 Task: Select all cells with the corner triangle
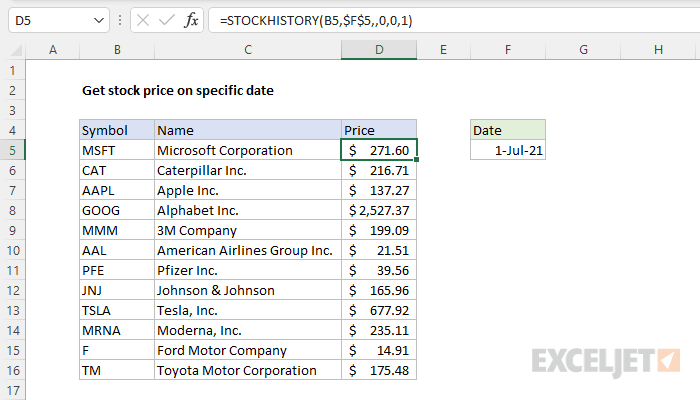pos(17,50)
